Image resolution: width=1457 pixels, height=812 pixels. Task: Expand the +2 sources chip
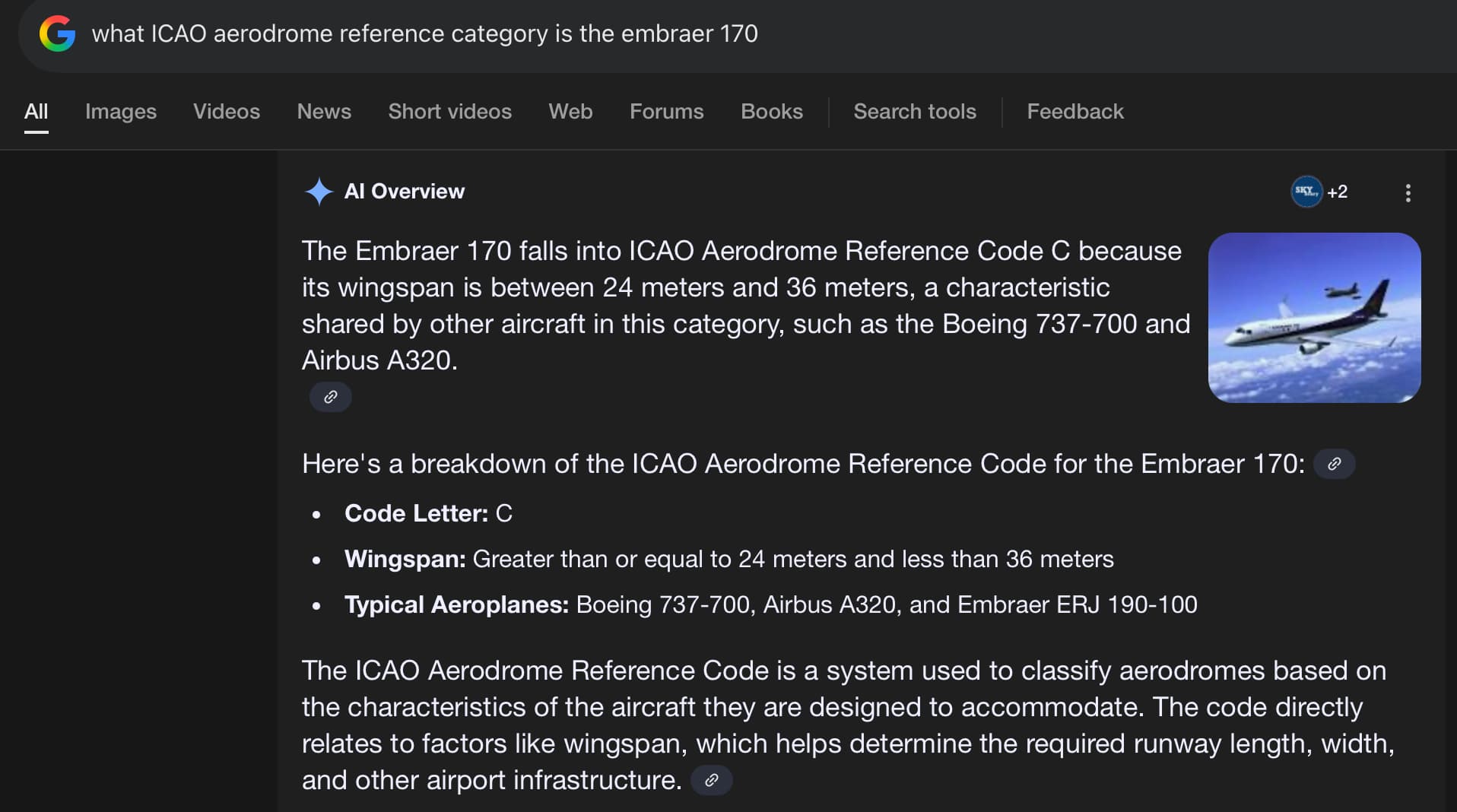[x=1337, y=192]
